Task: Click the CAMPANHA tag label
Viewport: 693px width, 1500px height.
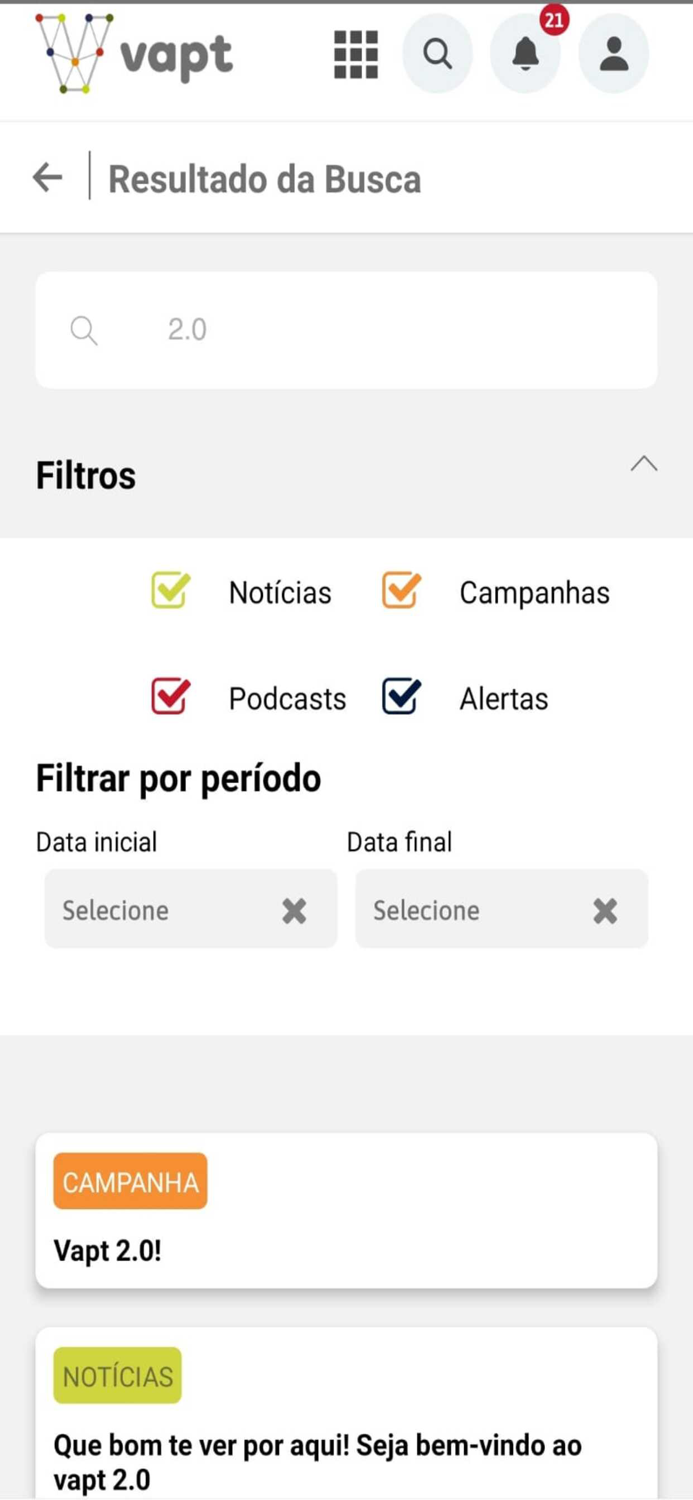Action: 129,1181
